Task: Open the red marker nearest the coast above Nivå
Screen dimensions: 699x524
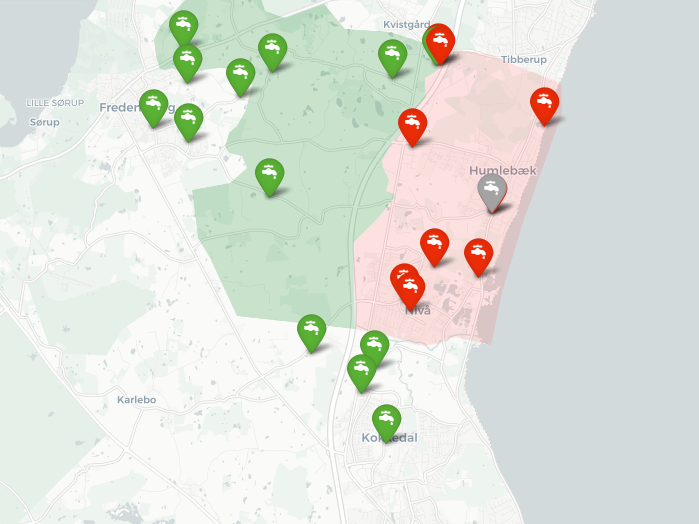Action: 479,256
